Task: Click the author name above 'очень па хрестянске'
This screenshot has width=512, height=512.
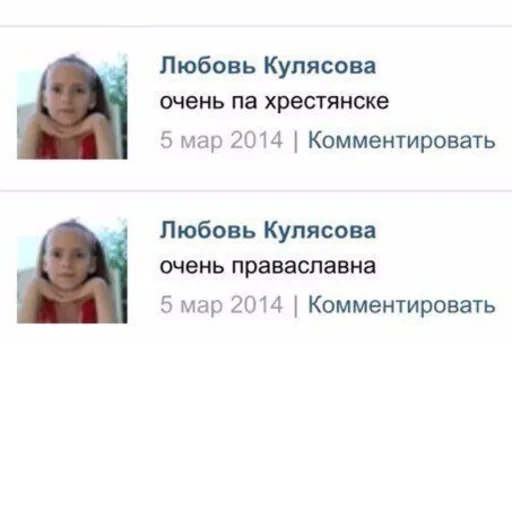Action: (268, 66)
